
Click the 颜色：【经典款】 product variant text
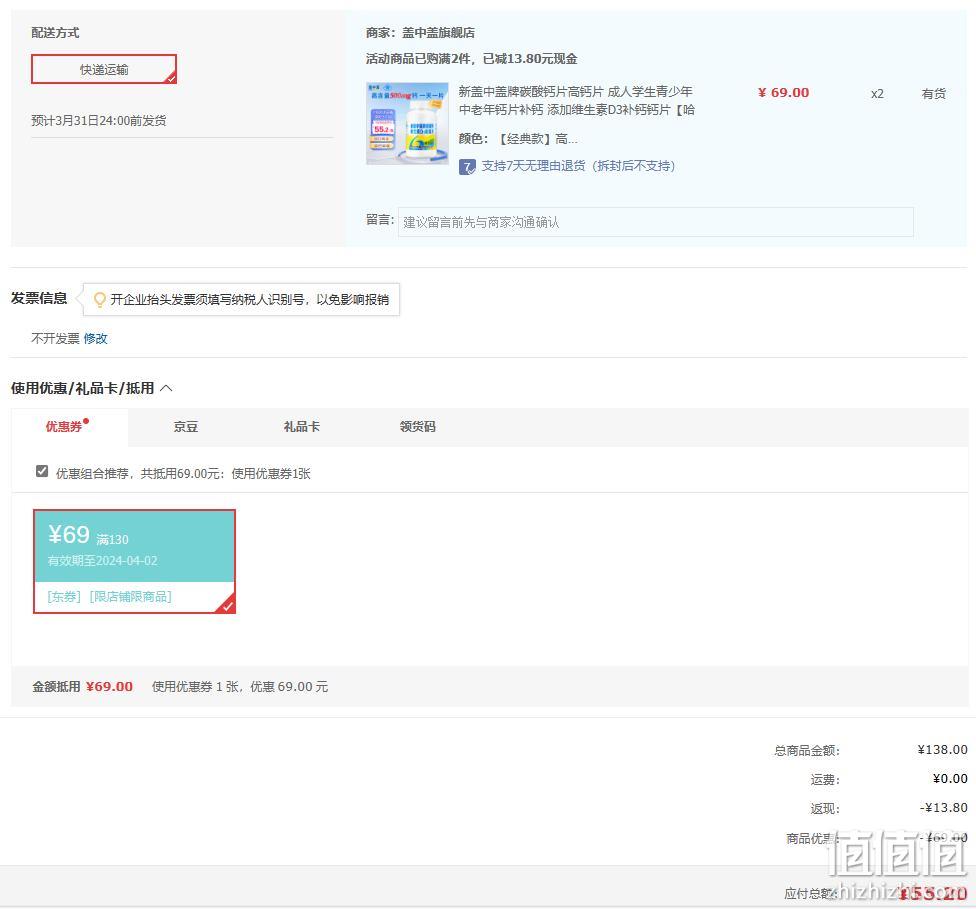tap(518, 139)
